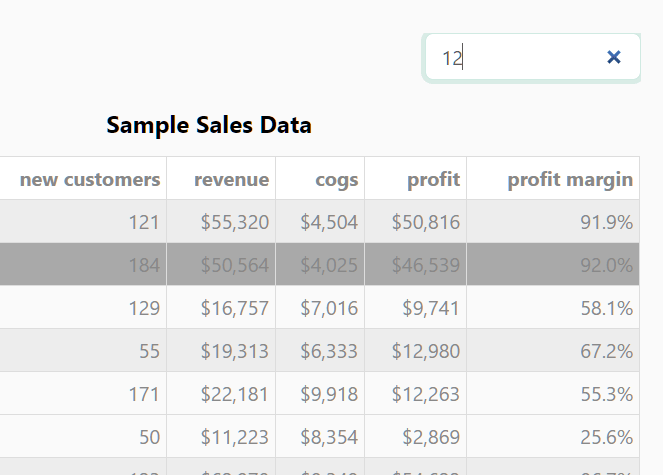Screen dimensions: 663x475
Task: Select the new customers cell showing 171
Action: coord(144,394)
